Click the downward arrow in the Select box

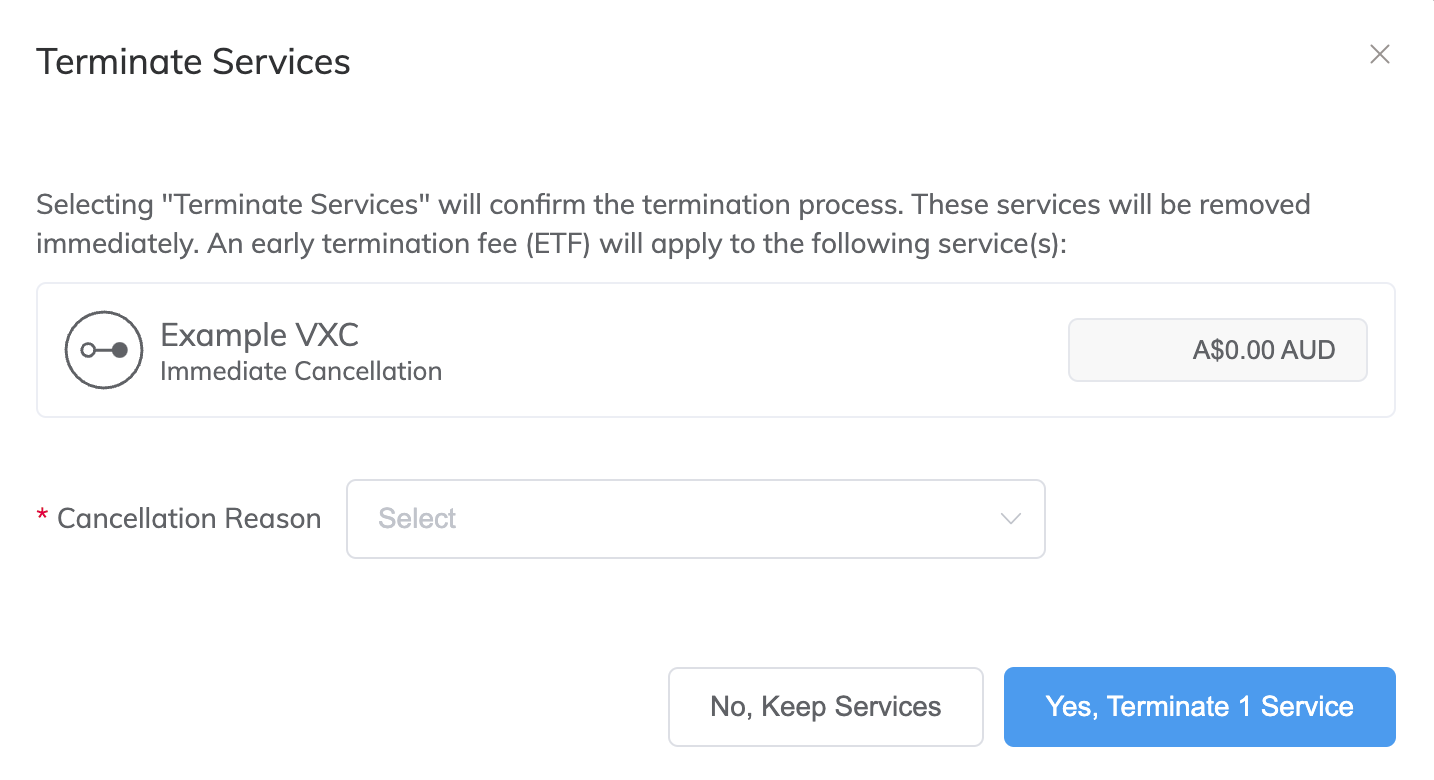point(1010,519)
